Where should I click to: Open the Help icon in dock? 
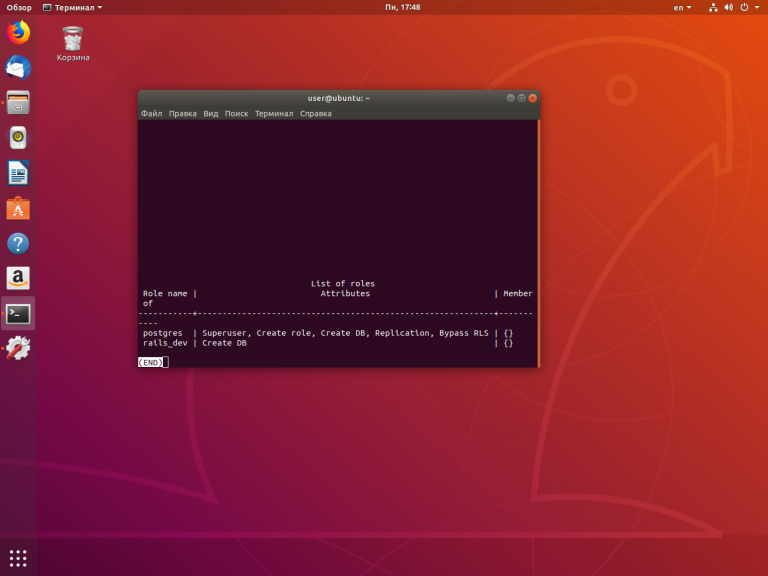pyautogui.click(x=18, y=243)
